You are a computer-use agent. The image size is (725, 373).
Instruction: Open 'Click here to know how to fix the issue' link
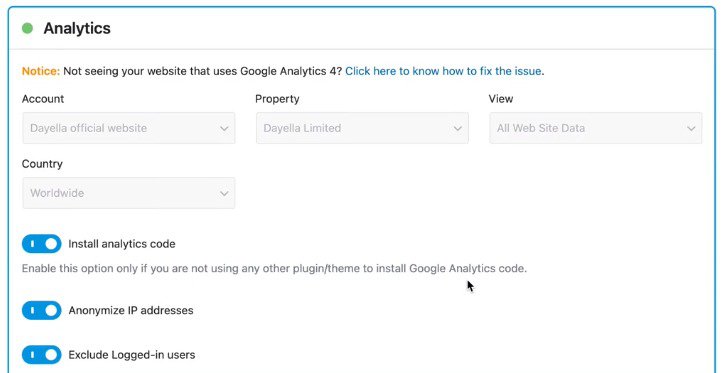[x=443, y=71]
